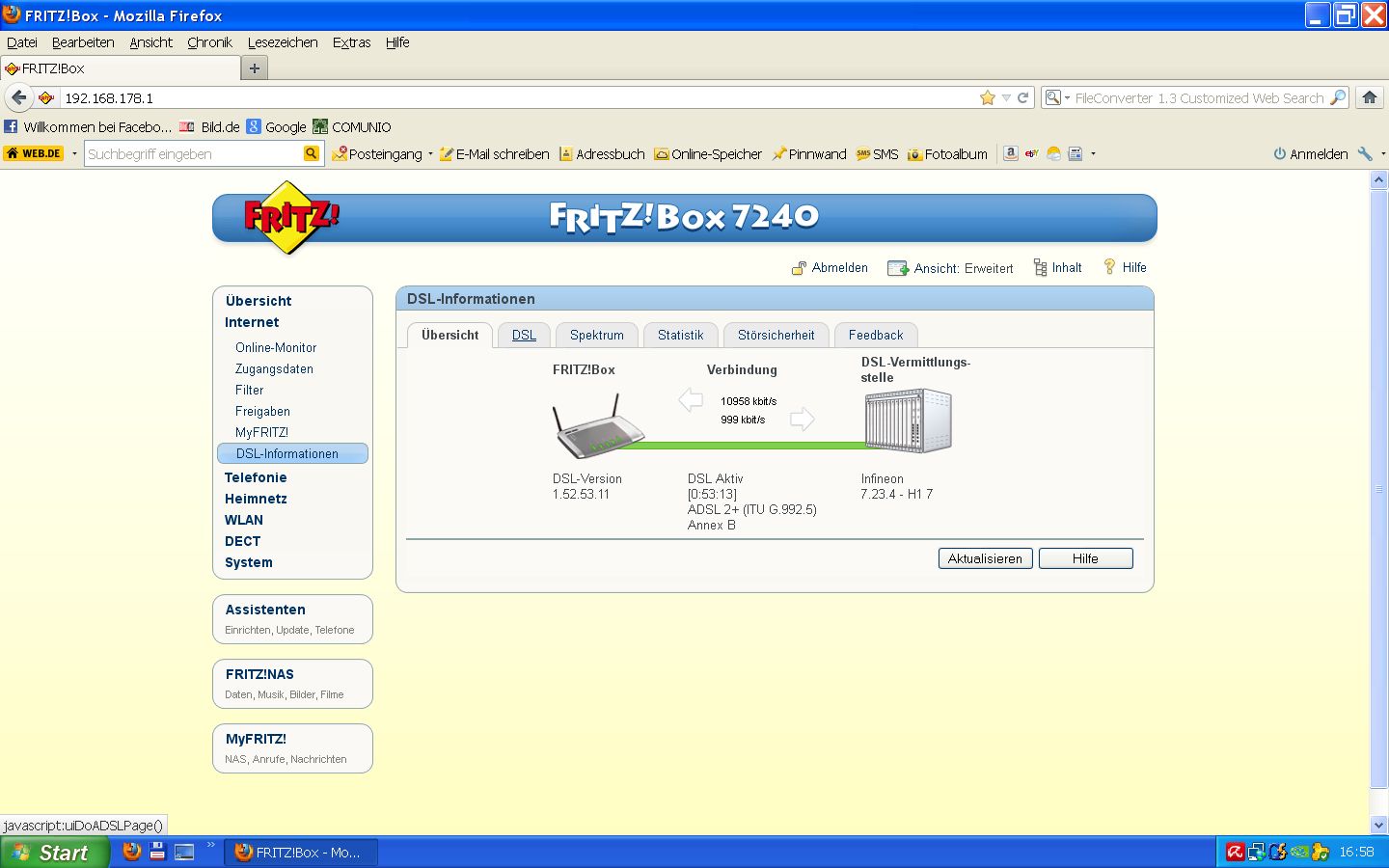
Task: Open the Bearbeiten menu
Action: pyautogui.click(x=83, y=42)
